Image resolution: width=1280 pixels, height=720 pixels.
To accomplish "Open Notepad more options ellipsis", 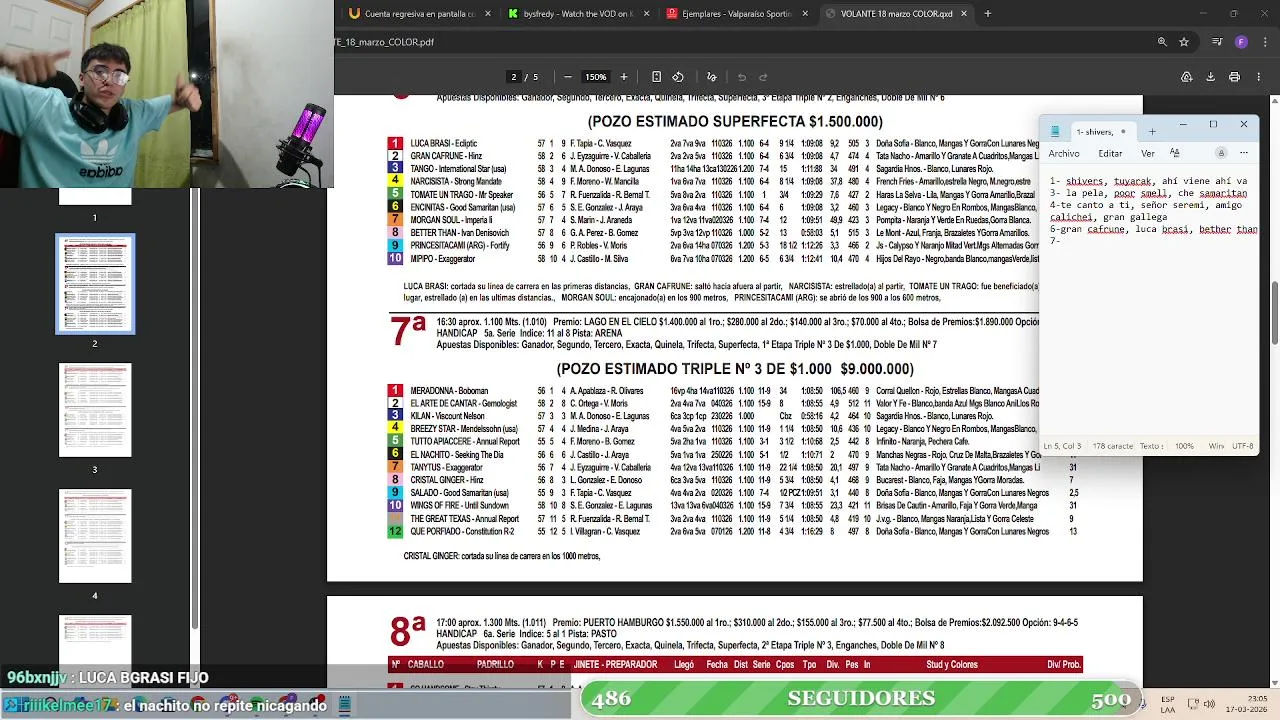I will pos(1244,153).
